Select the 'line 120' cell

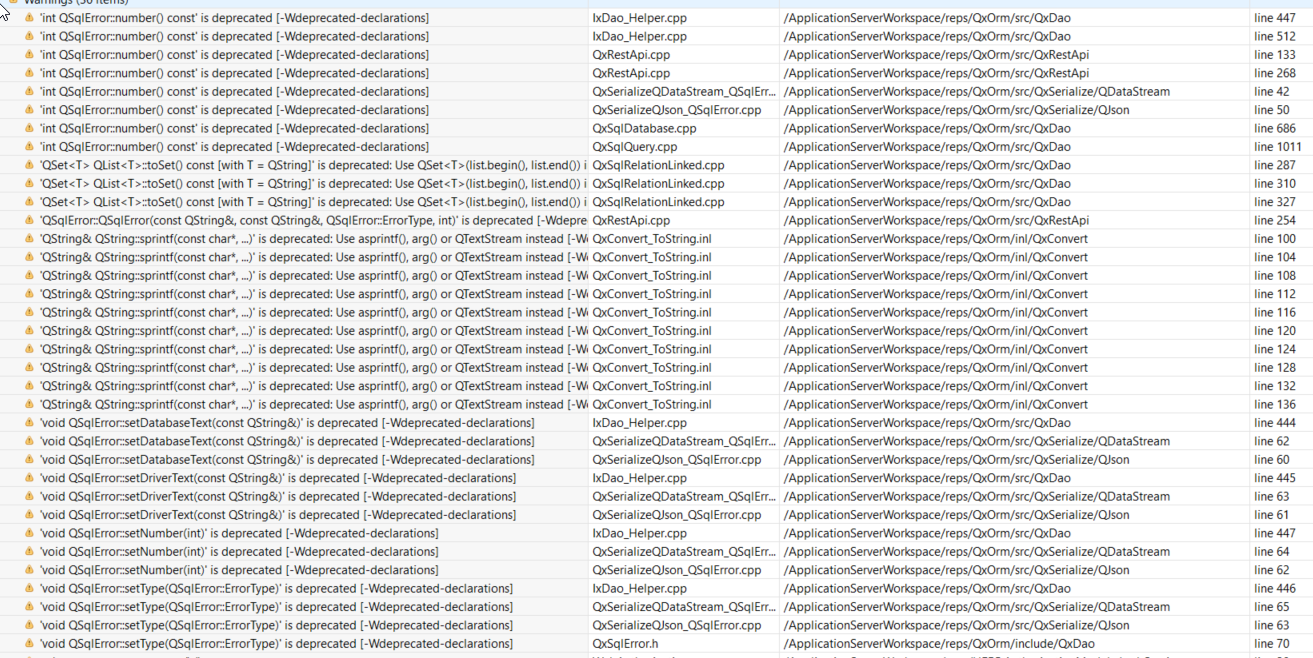(x=1274, y=331)
